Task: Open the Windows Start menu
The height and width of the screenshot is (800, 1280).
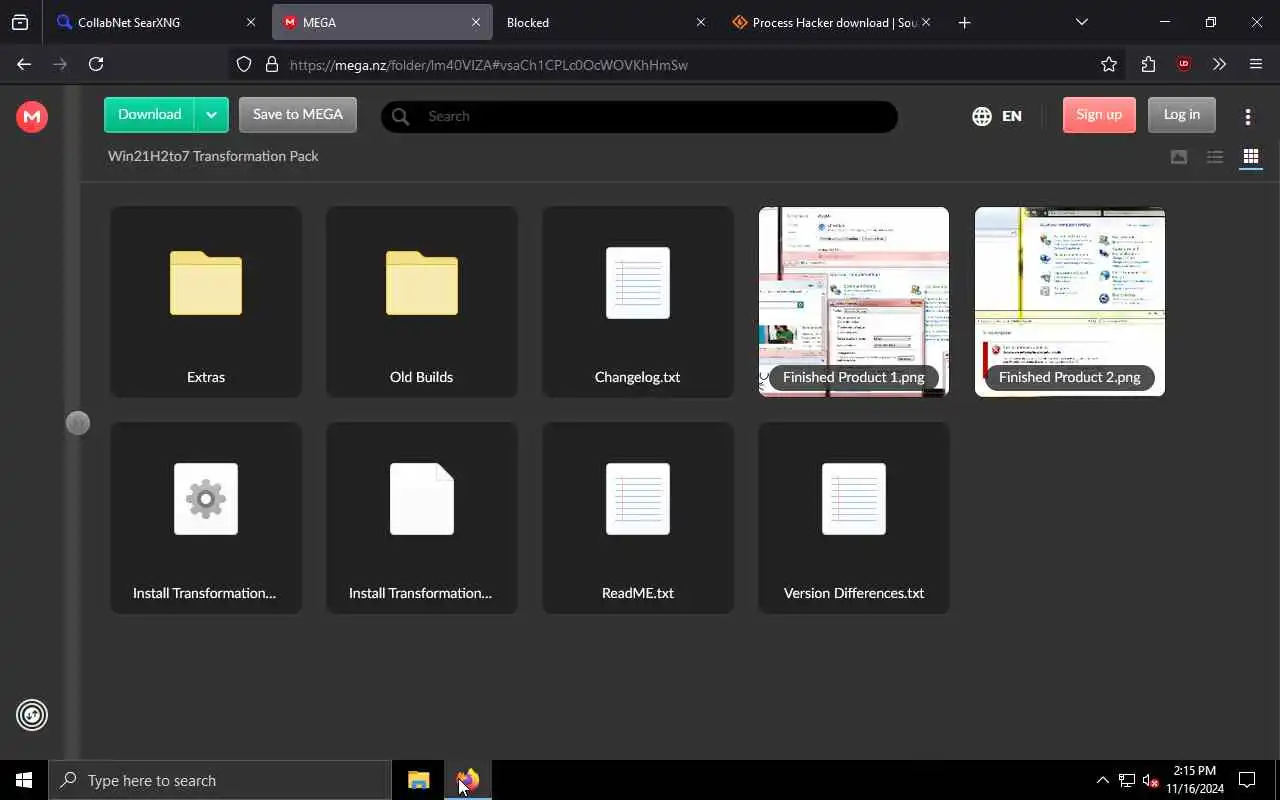Action: pyautogui.click(x=24, y=780)
